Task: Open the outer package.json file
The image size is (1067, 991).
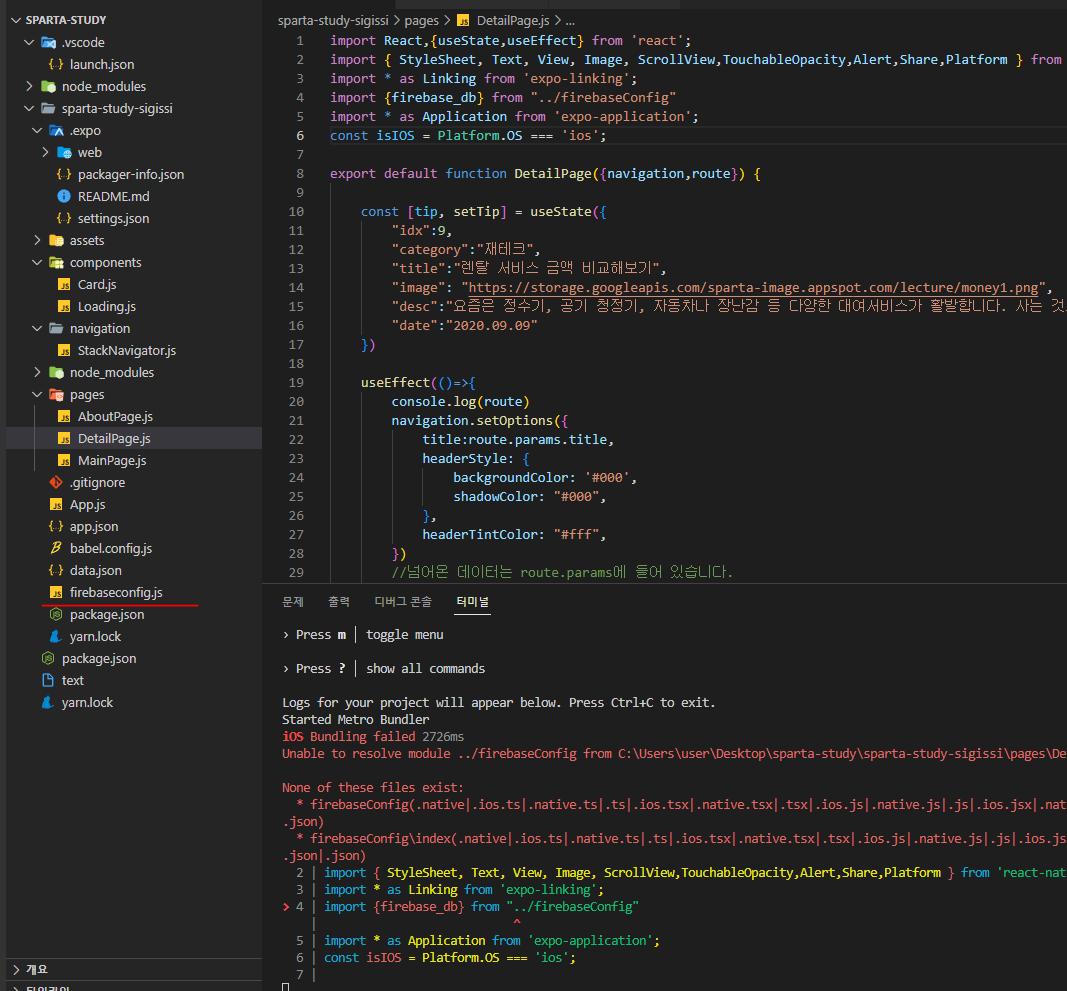Action: tap(99, 659)
